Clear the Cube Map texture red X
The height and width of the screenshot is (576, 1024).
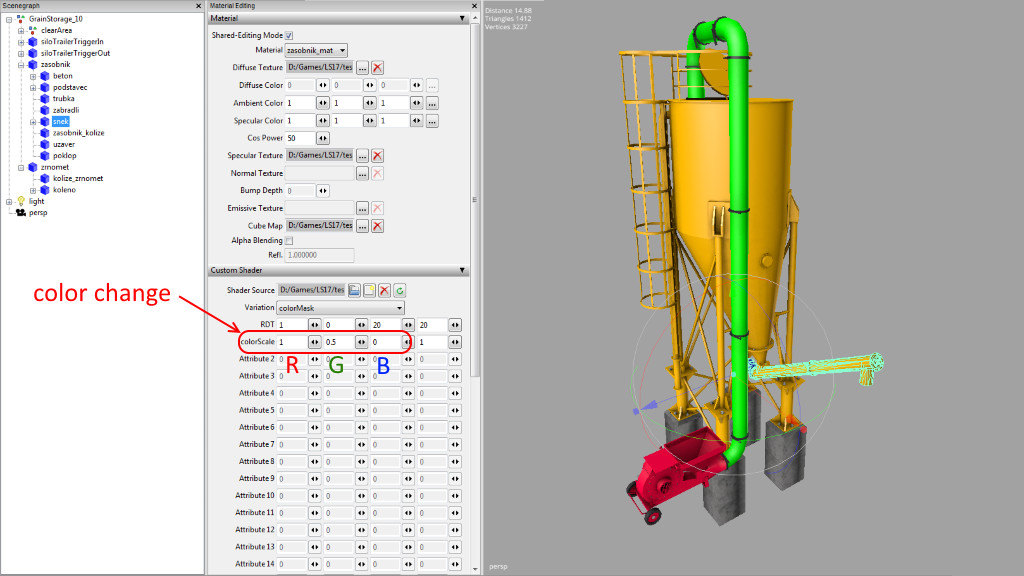377,226
